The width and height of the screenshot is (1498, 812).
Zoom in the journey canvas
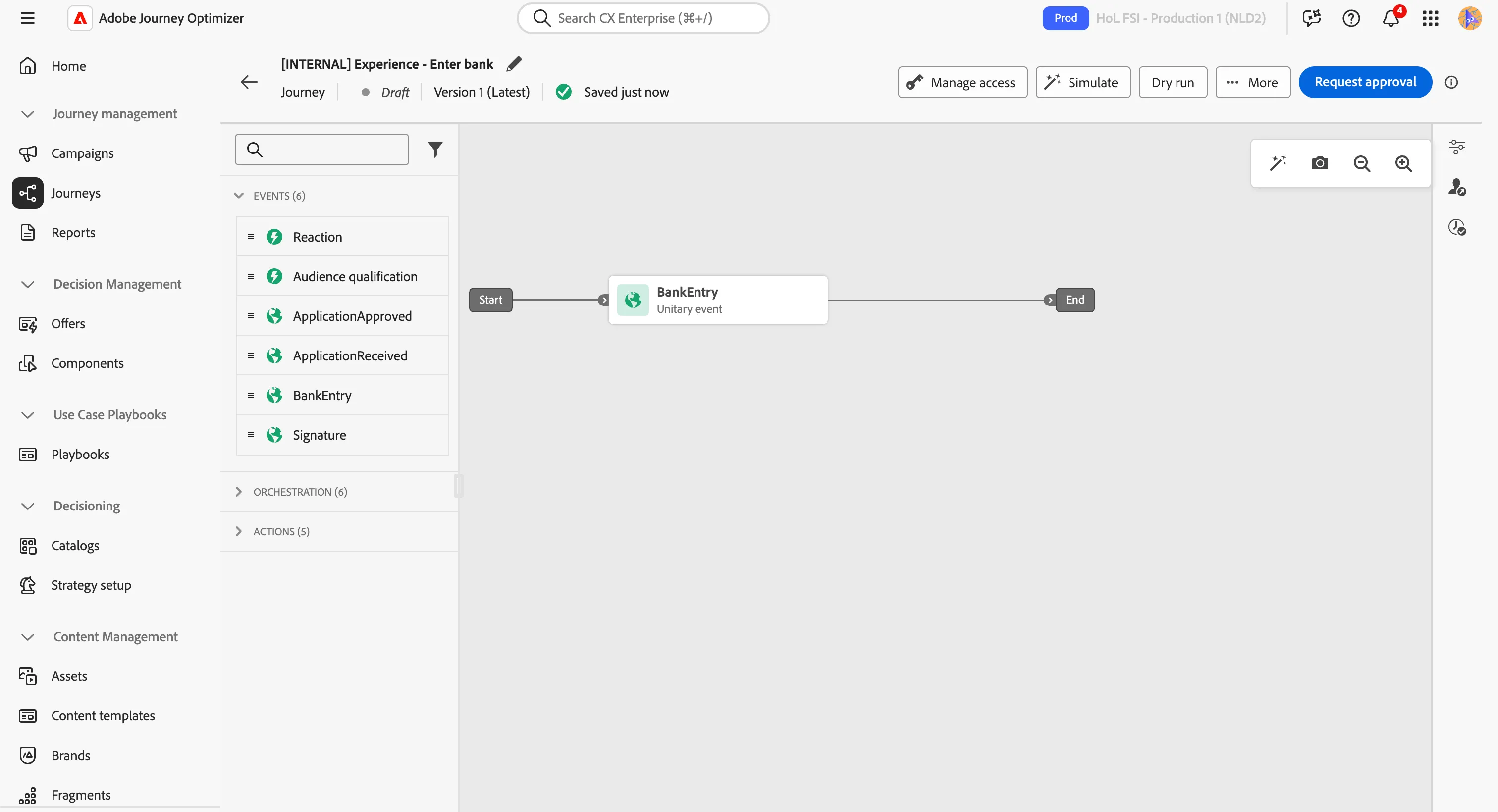(x=1403, y=163)
